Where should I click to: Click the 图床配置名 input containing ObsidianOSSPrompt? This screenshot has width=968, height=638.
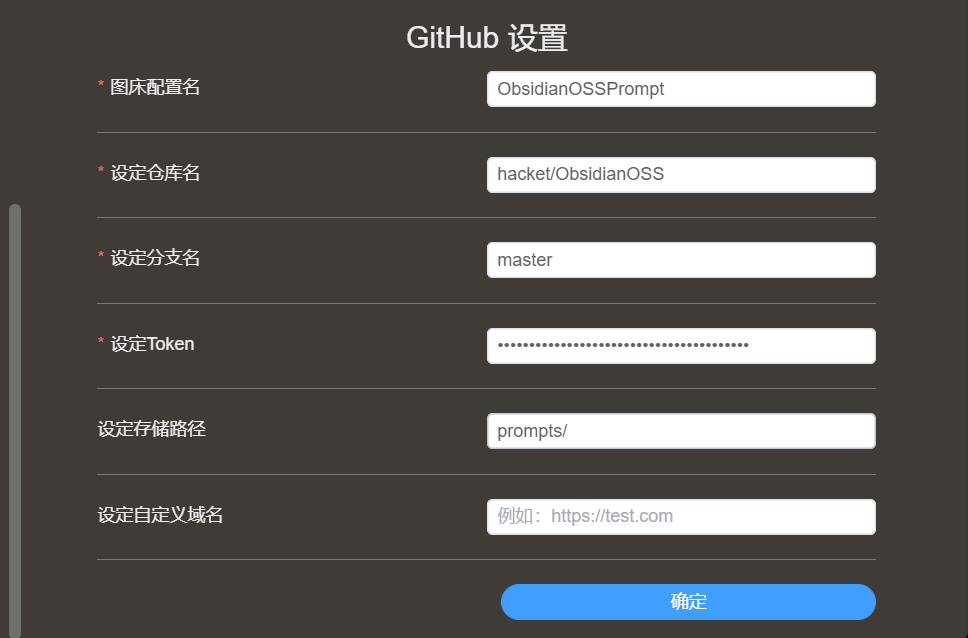pyautogui.click(x=681, y=89)
